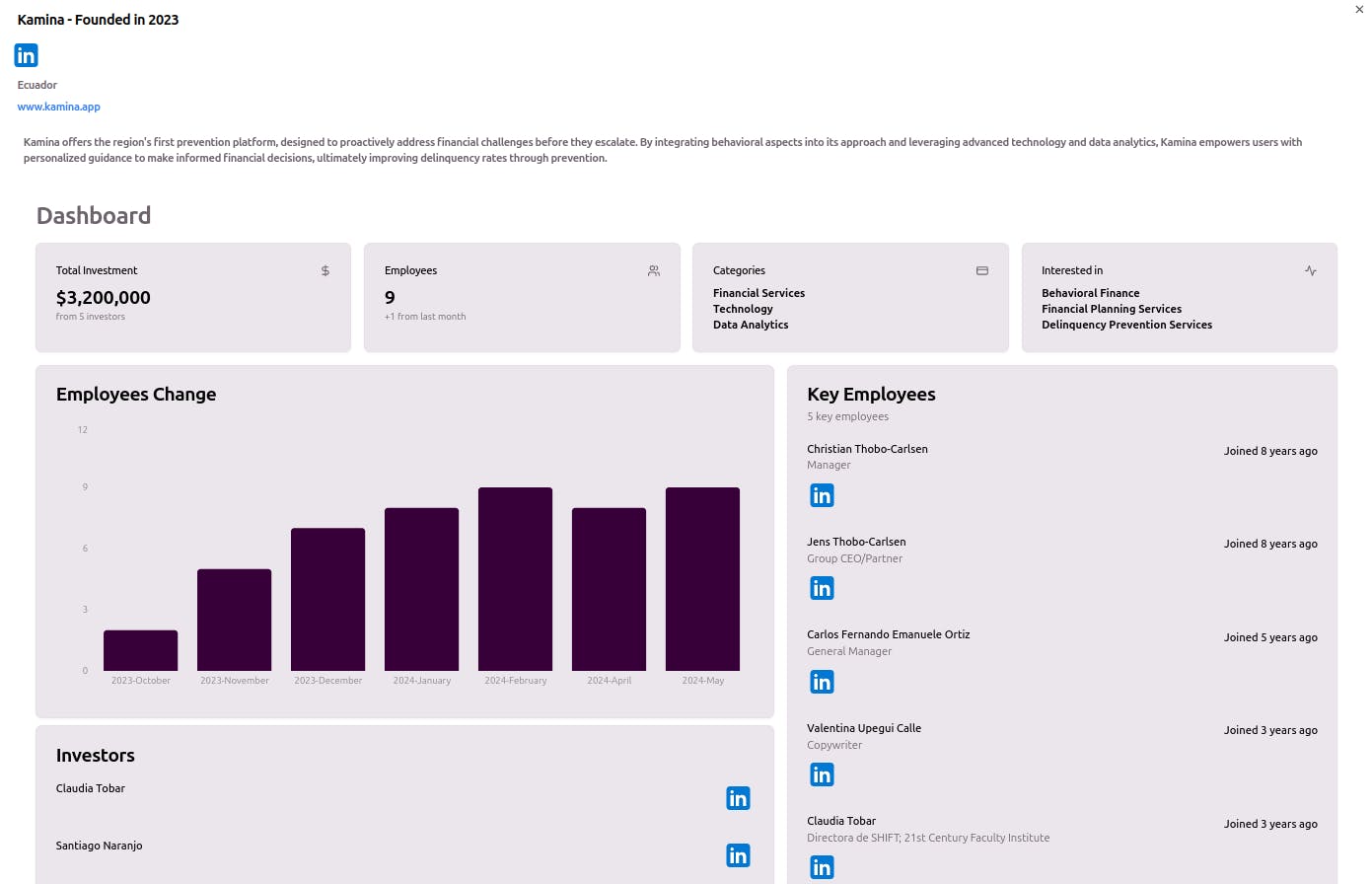Click the 'Group CEO/Partner' job title

point(854,558)
